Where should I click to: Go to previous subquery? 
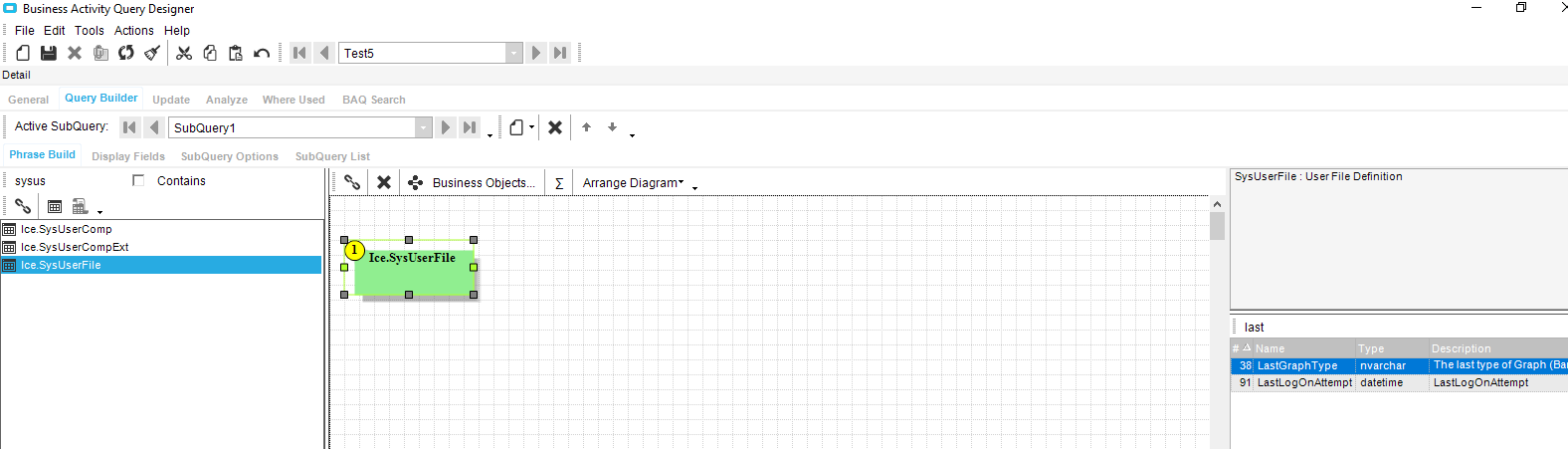pyautogui.click(x=153, y=127)
